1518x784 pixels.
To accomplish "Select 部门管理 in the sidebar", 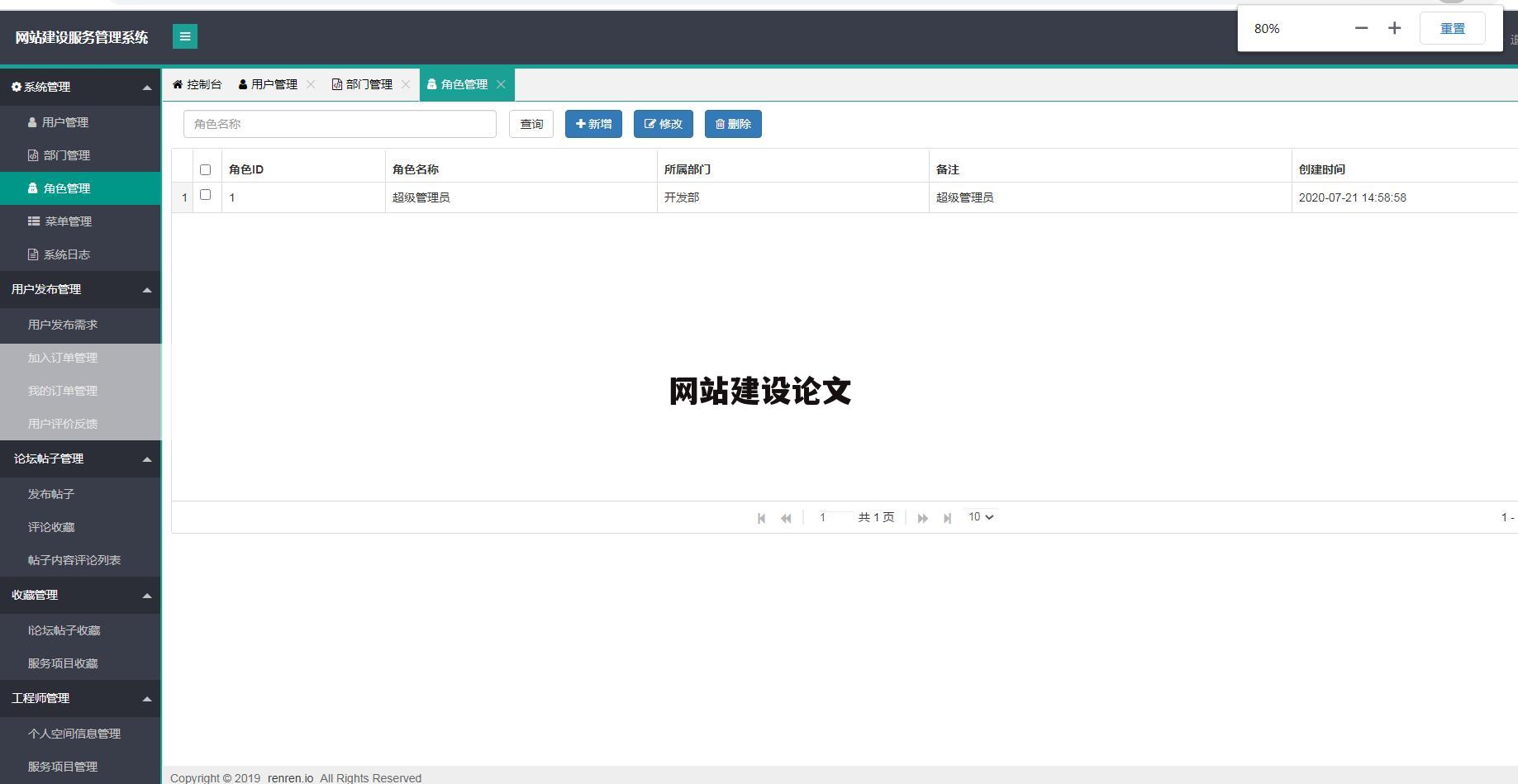I will coord(64,154).
